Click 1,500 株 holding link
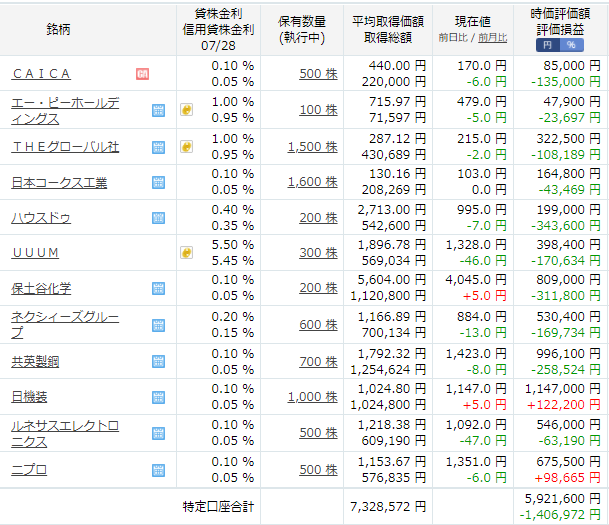 pos(313,147)
